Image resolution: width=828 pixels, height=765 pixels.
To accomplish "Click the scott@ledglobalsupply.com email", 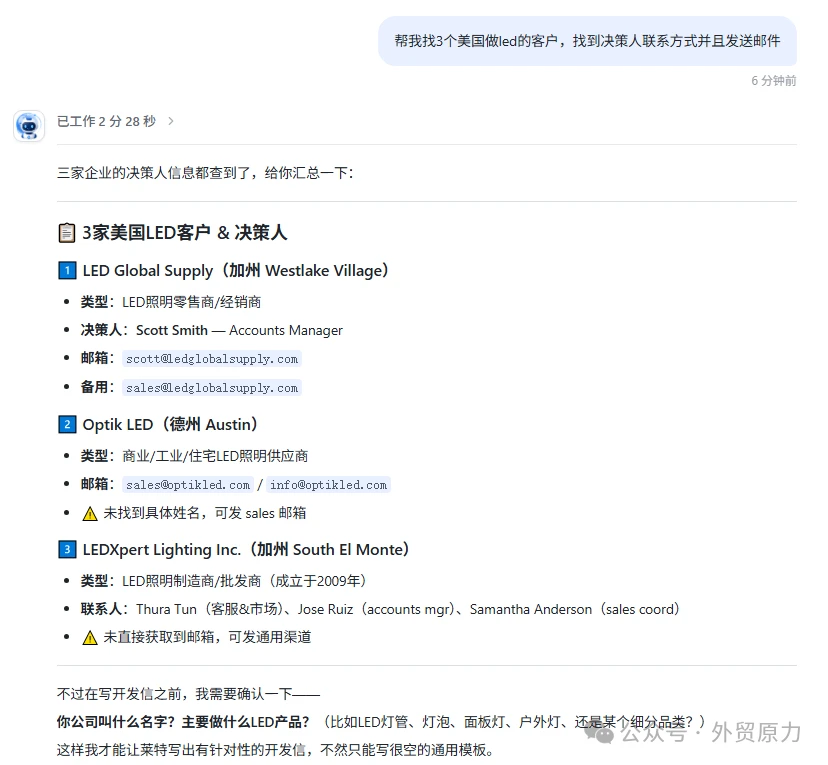I will click(x=212, y=359).
